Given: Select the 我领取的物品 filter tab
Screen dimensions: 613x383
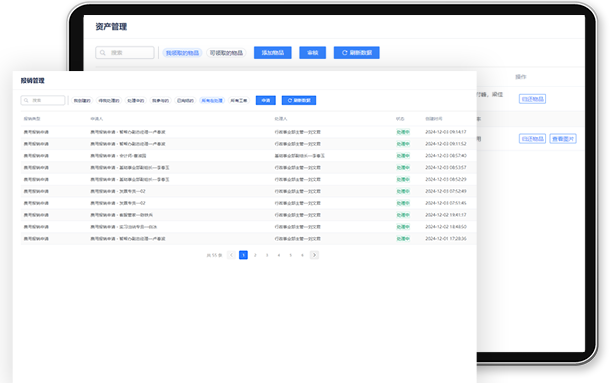Looking at the screenshot, I should coord(182,53).
